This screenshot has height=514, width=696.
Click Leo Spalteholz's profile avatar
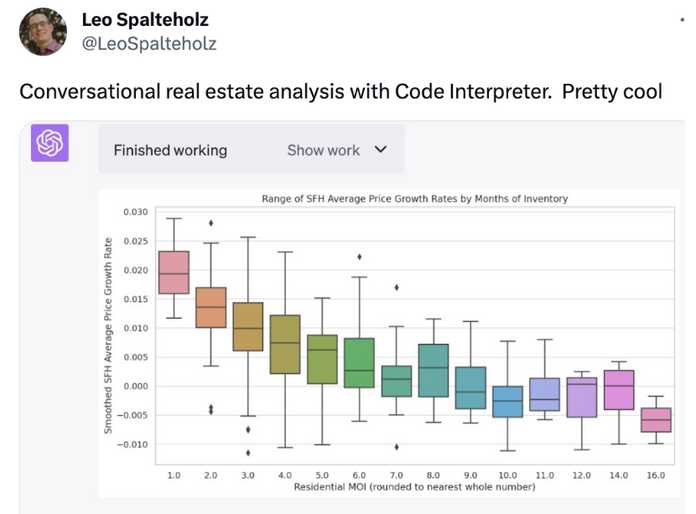pos(43,32)
